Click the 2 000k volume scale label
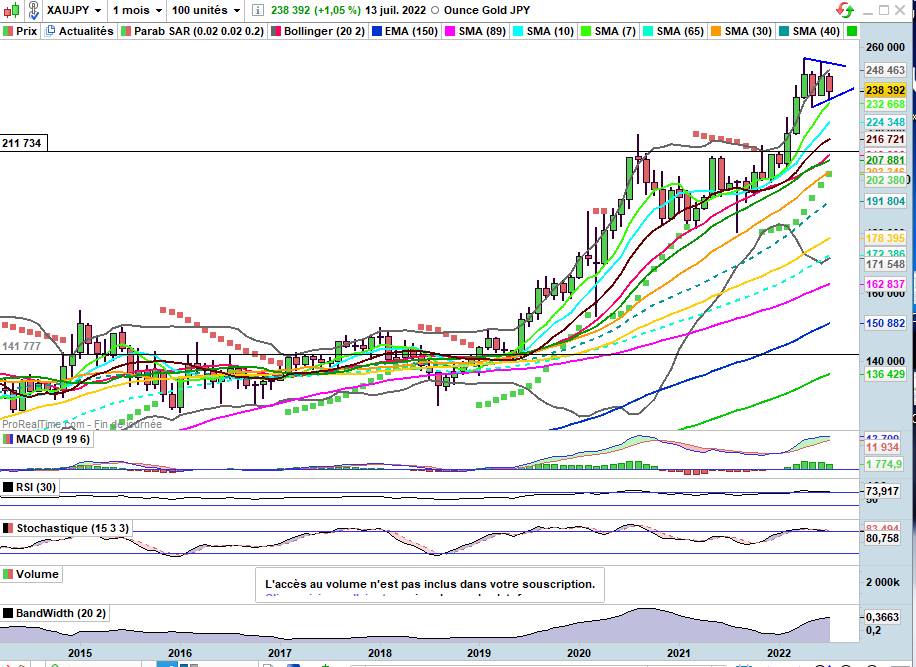The width and height of the screenshot is (916, 667). [883, 582]
